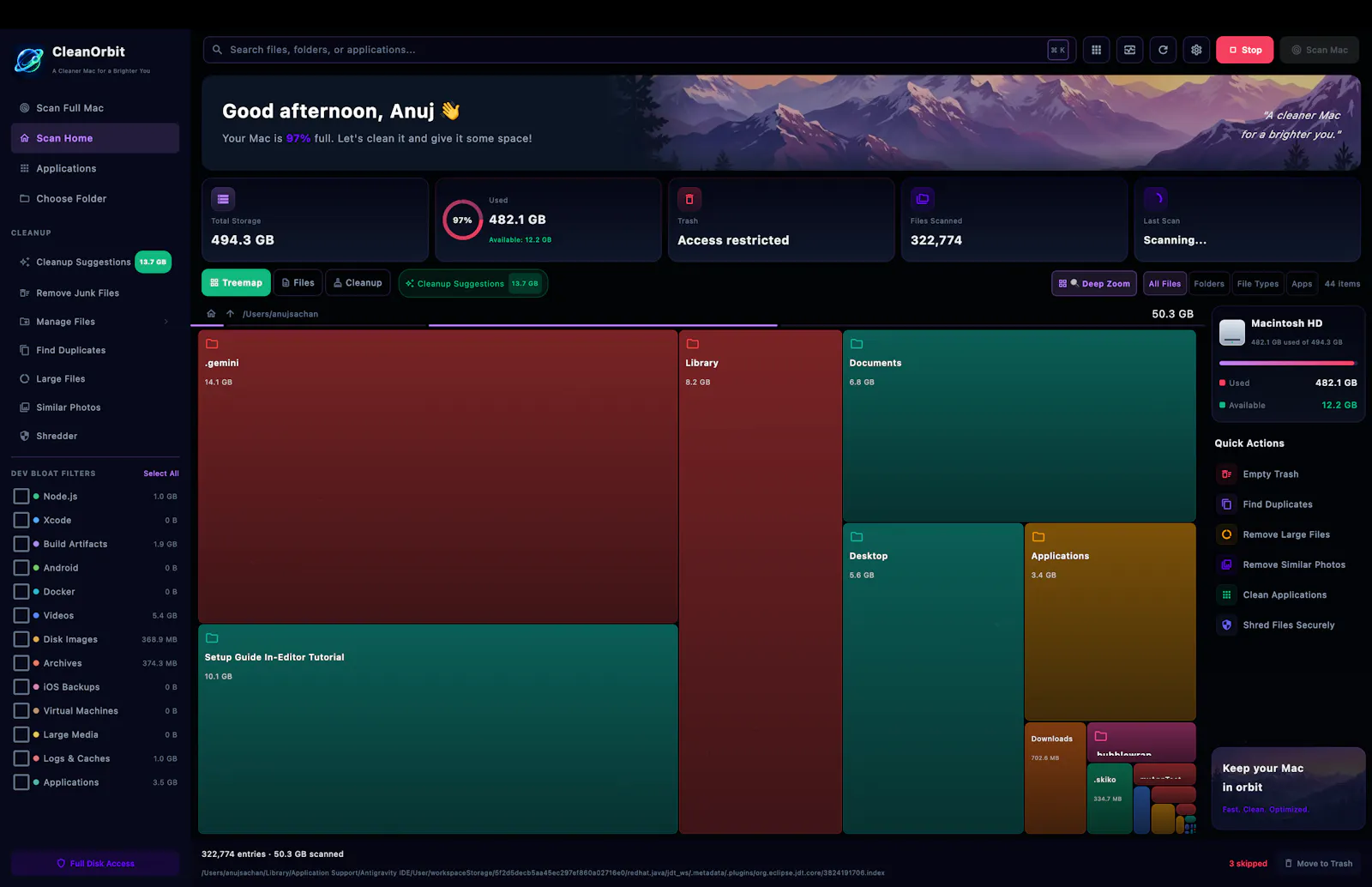This screenshot has height=887, width=1372.
Task: Click the 3 skipped status text
Action: tap(1248, 864)
